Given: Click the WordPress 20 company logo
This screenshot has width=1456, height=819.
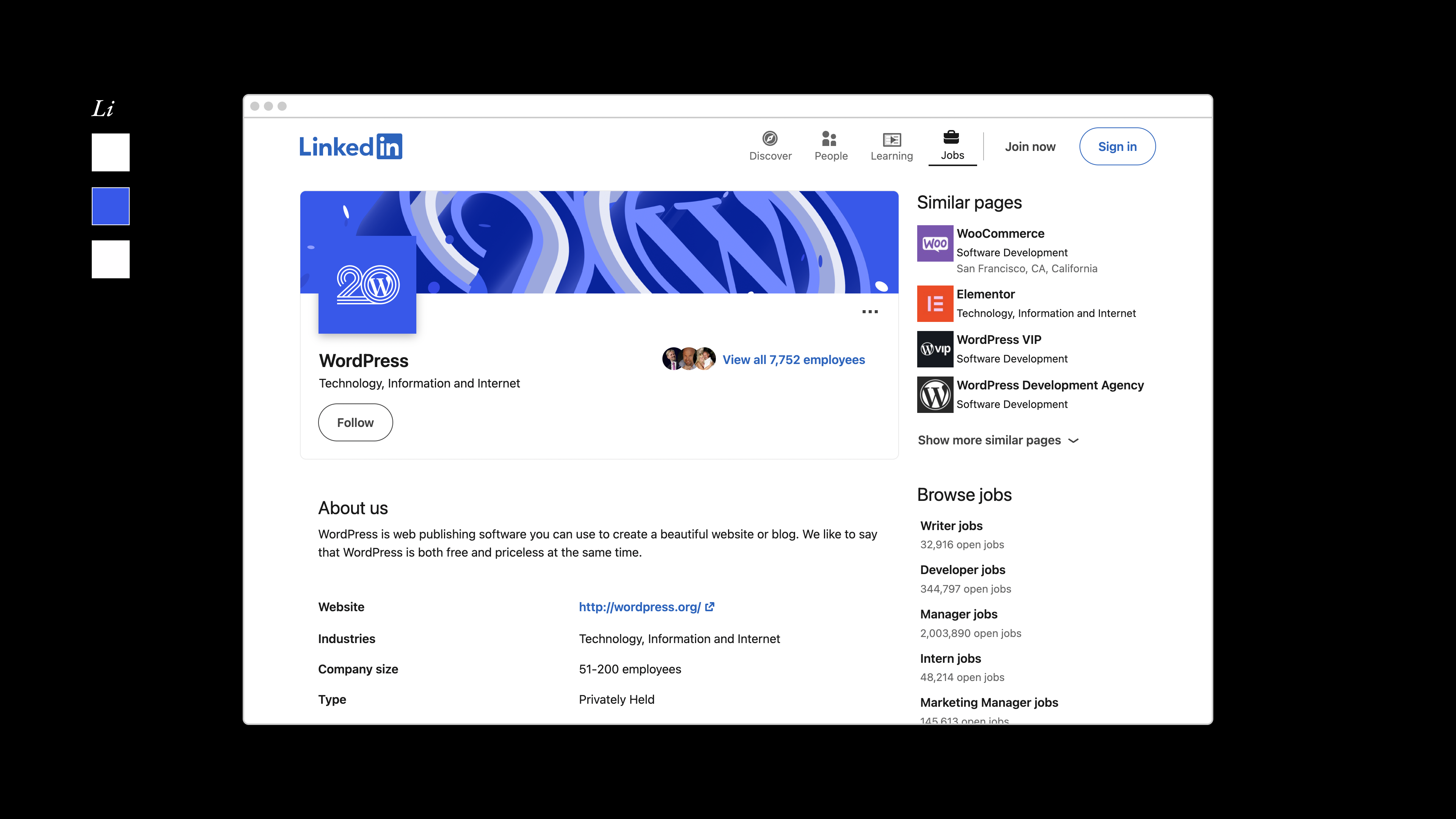Looking at the screenshot, I should [x=367, y=285].
